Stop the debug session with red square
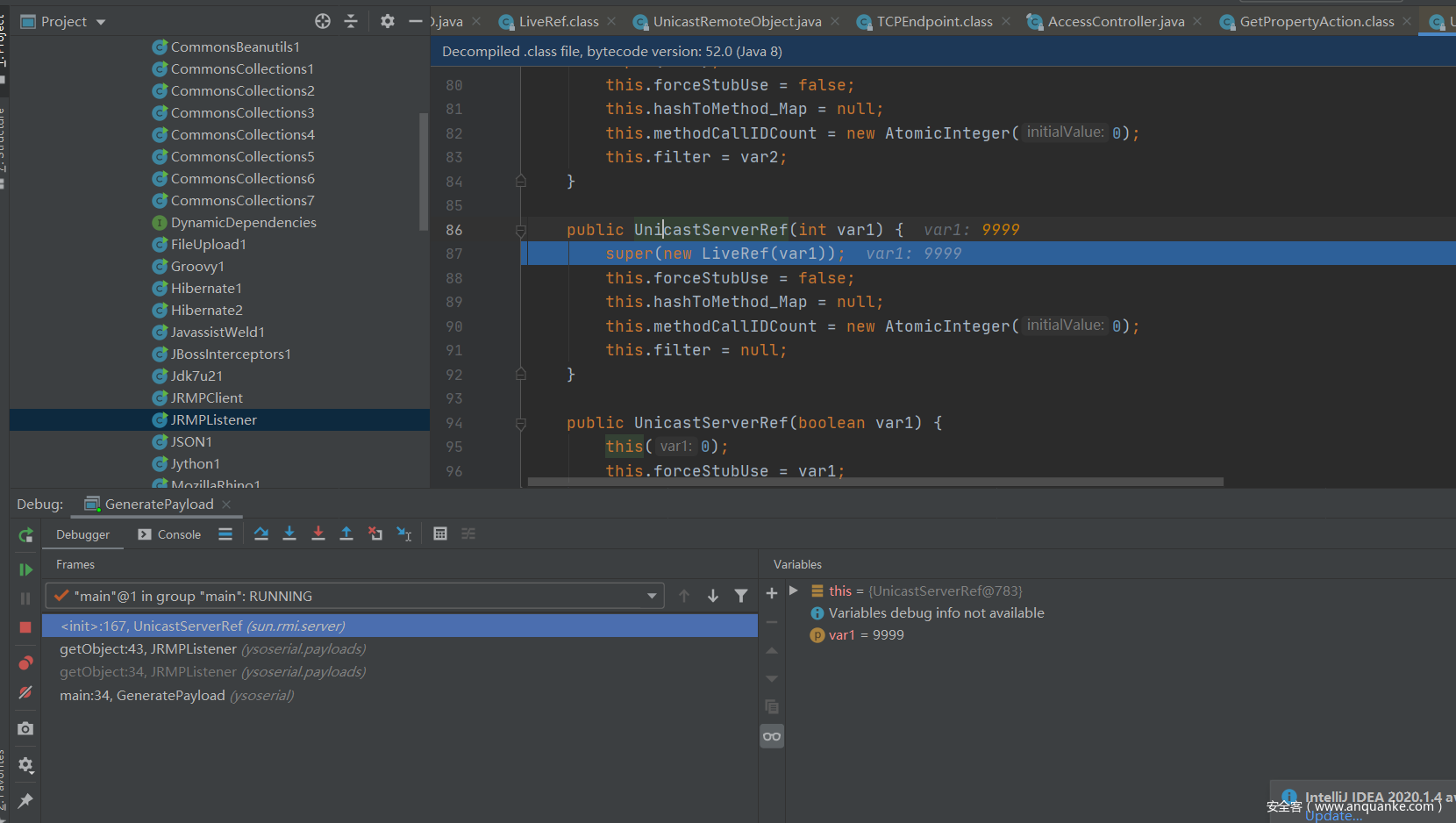This screenshot has height=823, width=1456. [25, 627]
